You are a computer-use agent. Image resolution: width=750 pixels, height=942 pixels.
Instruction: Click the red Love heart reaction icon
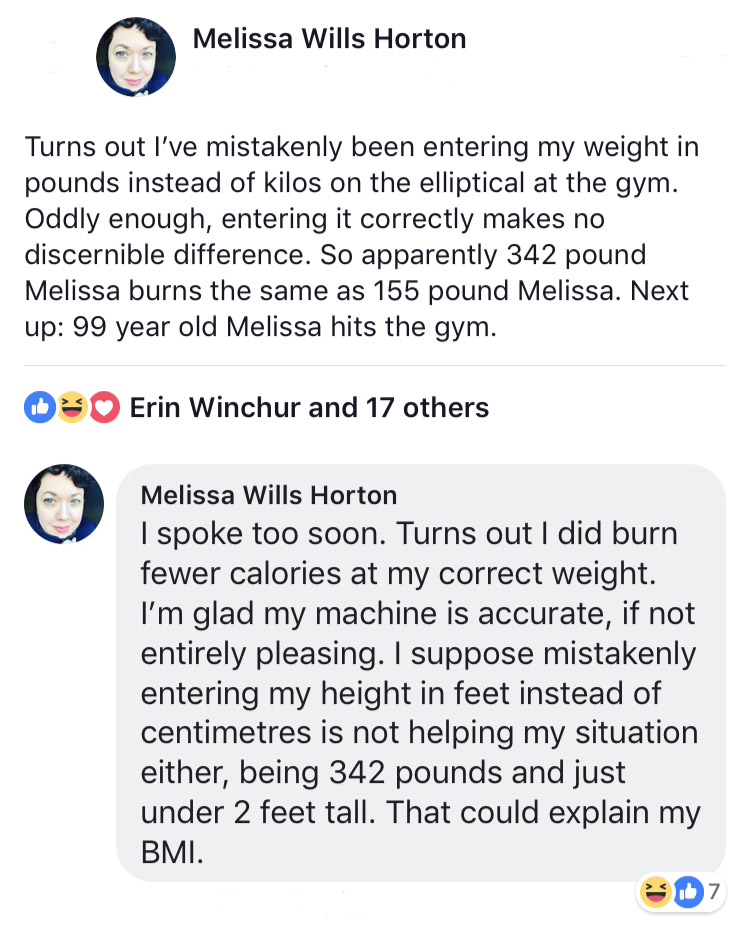pos(104,407)
